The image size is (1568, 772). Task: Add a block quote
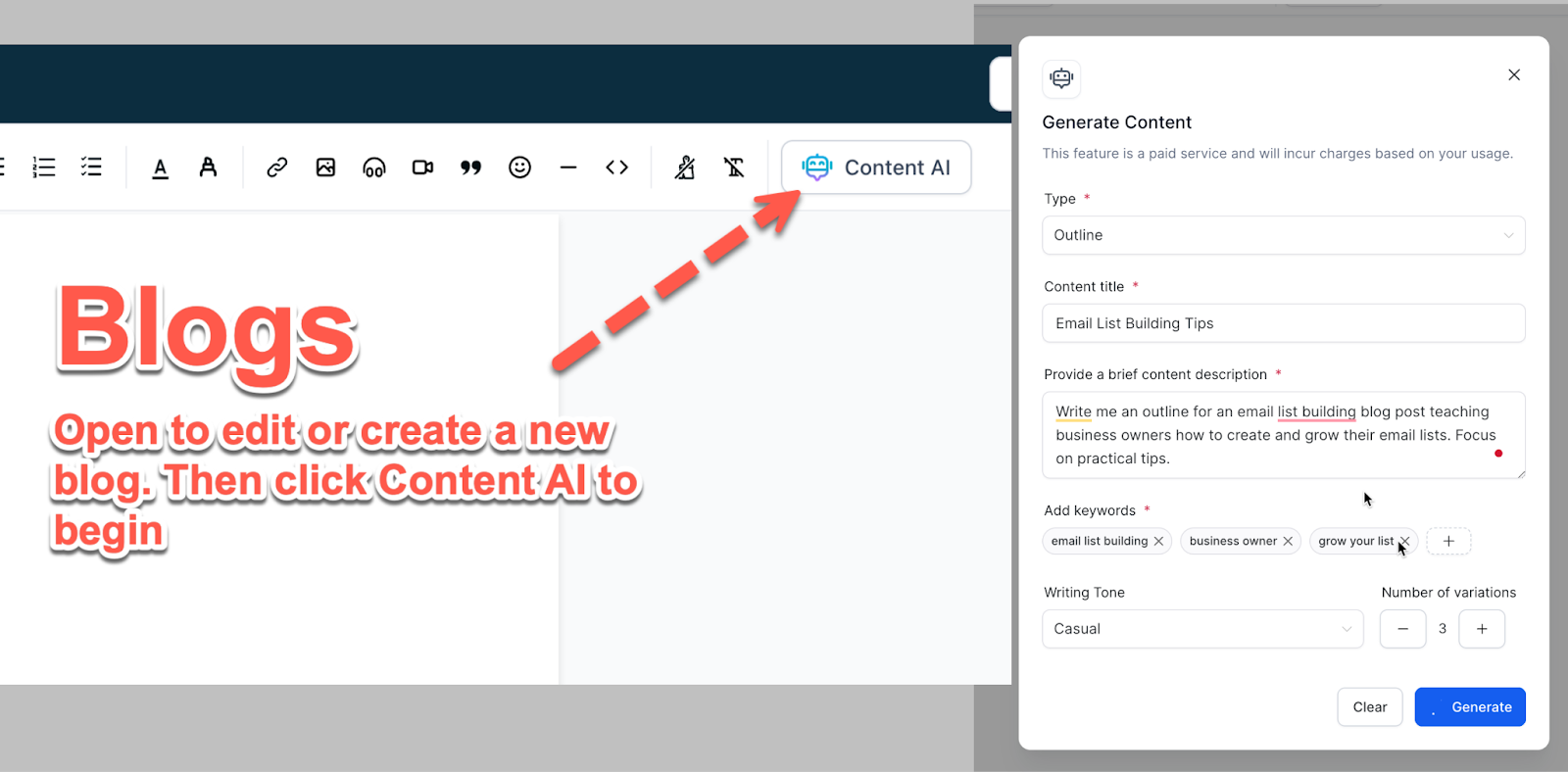[471, 168]
